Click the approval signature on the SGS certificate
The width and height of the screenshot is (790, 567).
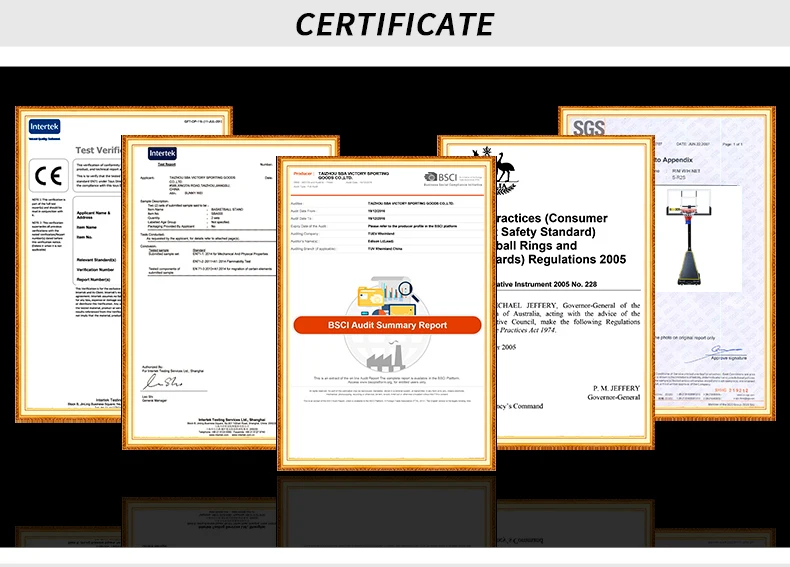coord(715,352)
